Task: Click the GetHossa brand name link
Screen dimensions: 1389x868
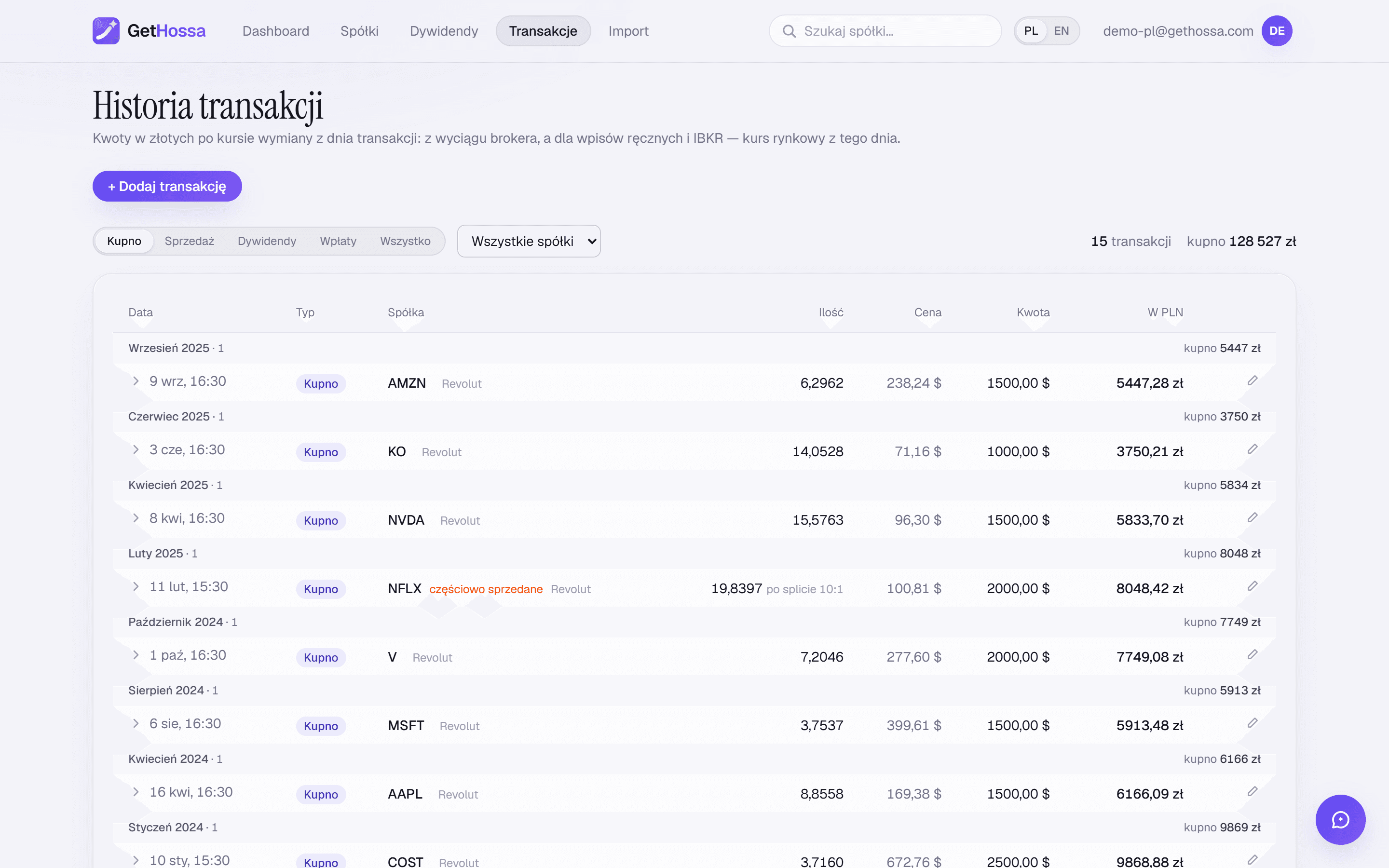Action: (x=166, y=31)
